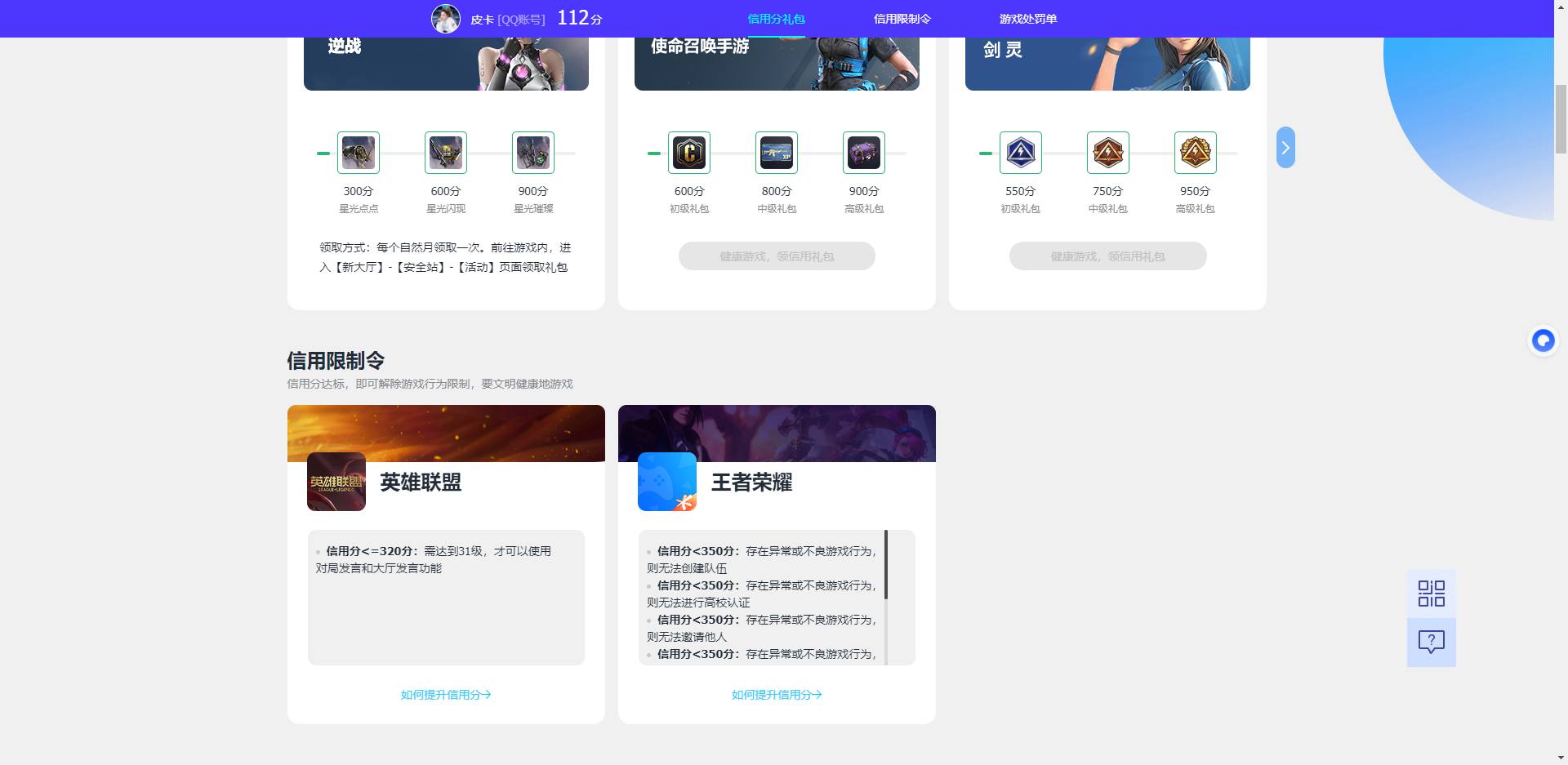This screenshot has height=765, width=1568.
Task: Open the QR code floating icon
Action: pos(1432,594)
